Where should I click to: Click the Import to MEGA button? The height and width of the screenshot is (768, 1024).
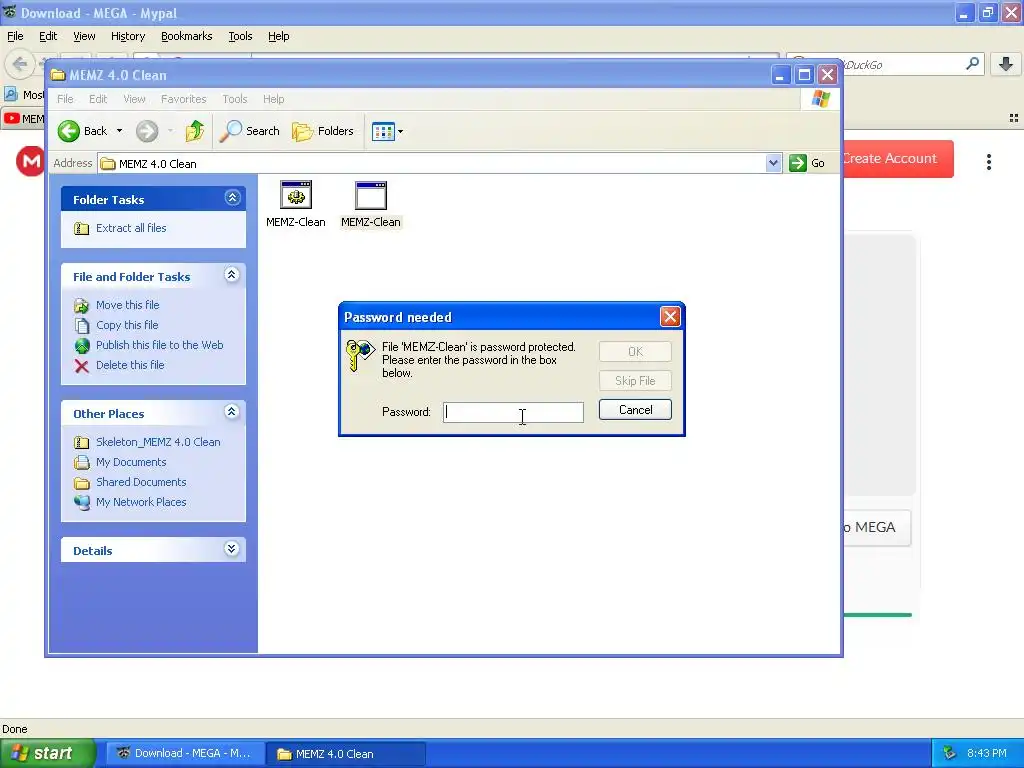pos(876,528)
